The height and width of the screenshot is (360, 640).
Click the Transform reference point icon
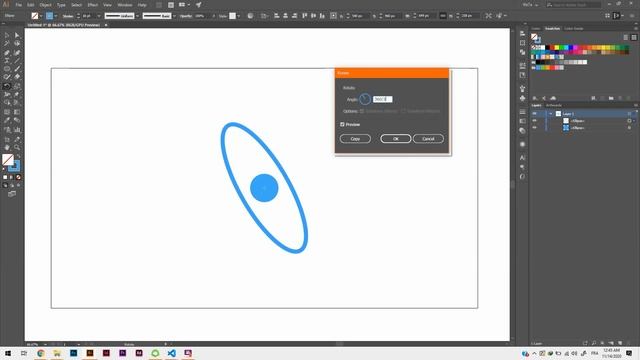[x=333, y=16]
